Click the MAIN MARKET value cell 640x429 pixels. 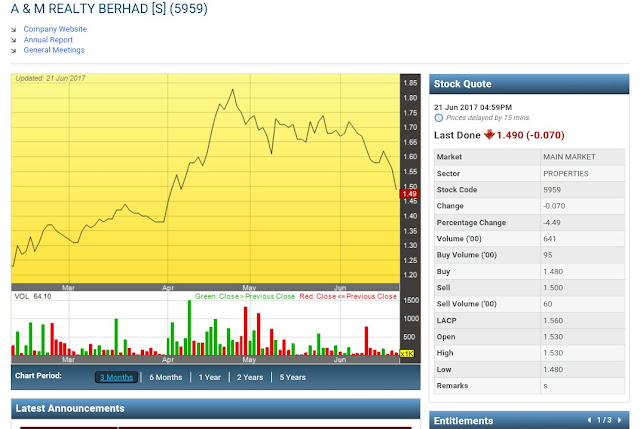click(x=582, y=157)
